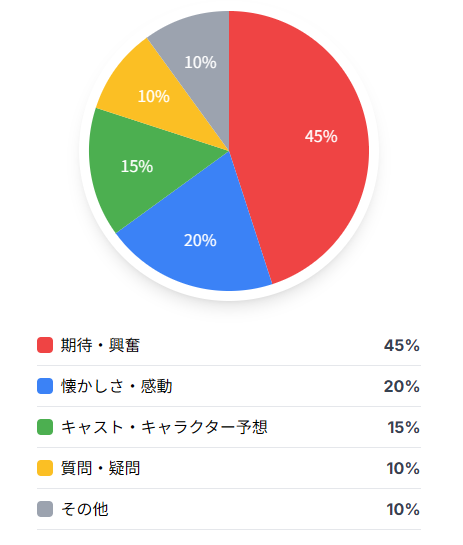
Task: Click the 15% value in the legend
Action: [x=404, y=428]
